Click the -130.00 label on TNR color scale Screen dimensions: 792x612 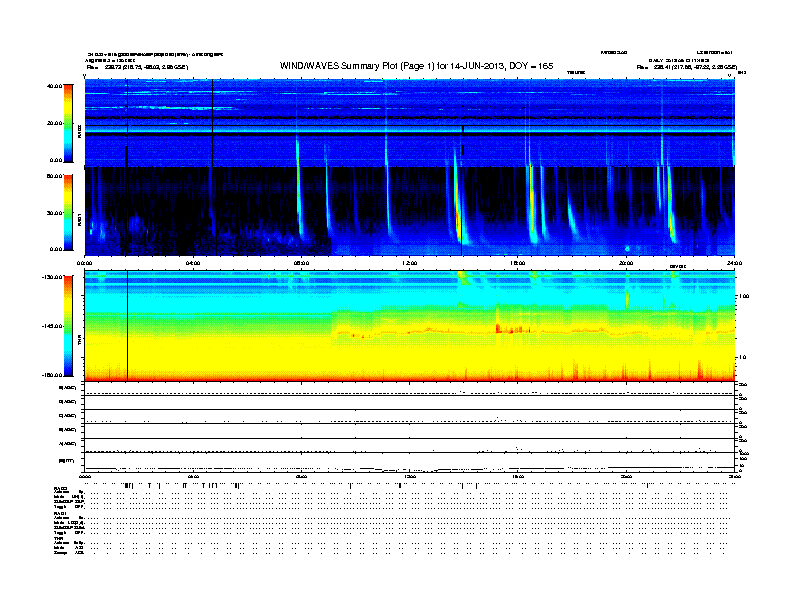click(x=52, y=277)
